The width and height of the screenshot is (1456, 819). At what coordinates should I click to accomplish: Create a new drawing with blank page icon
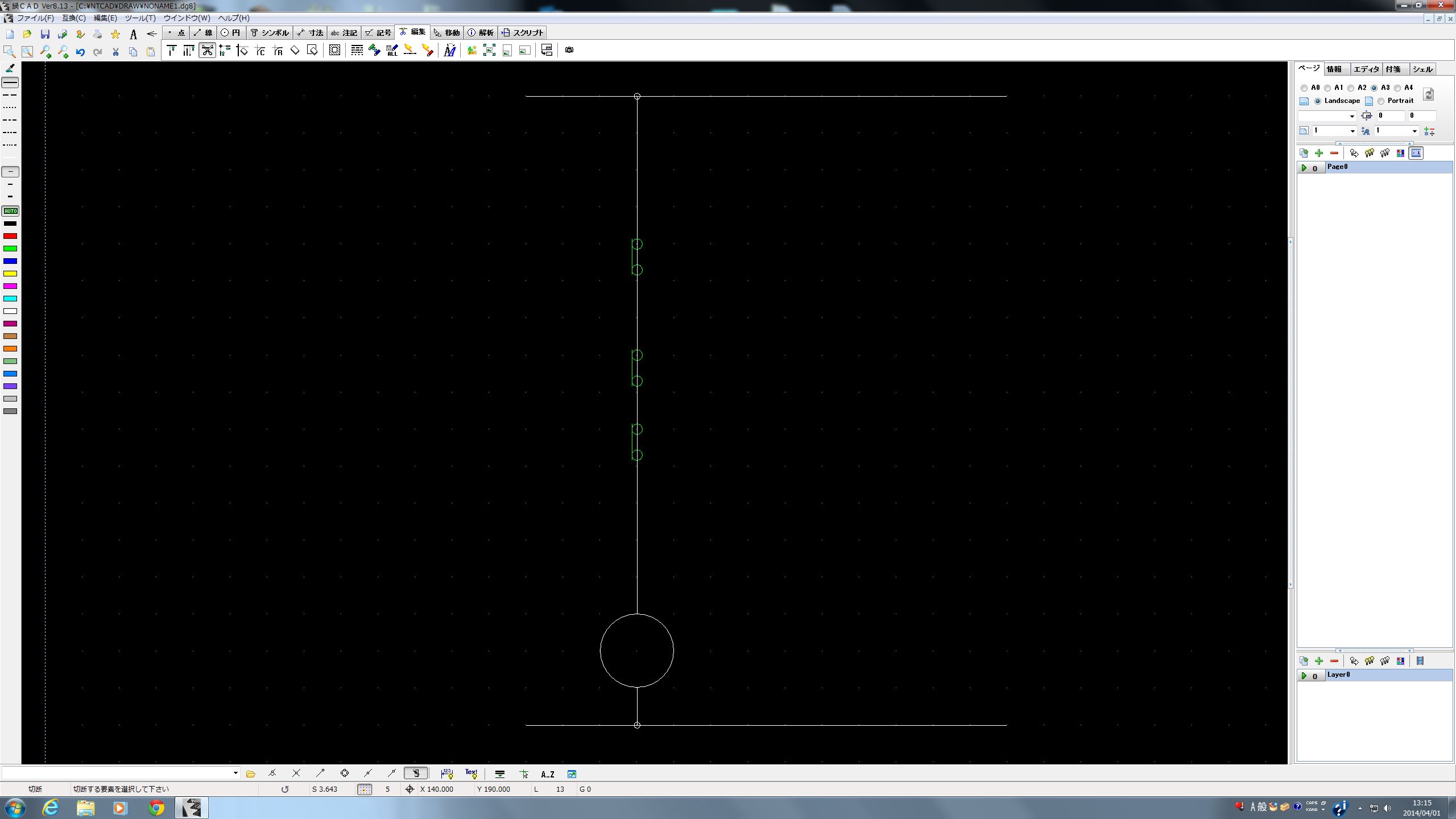10,35
